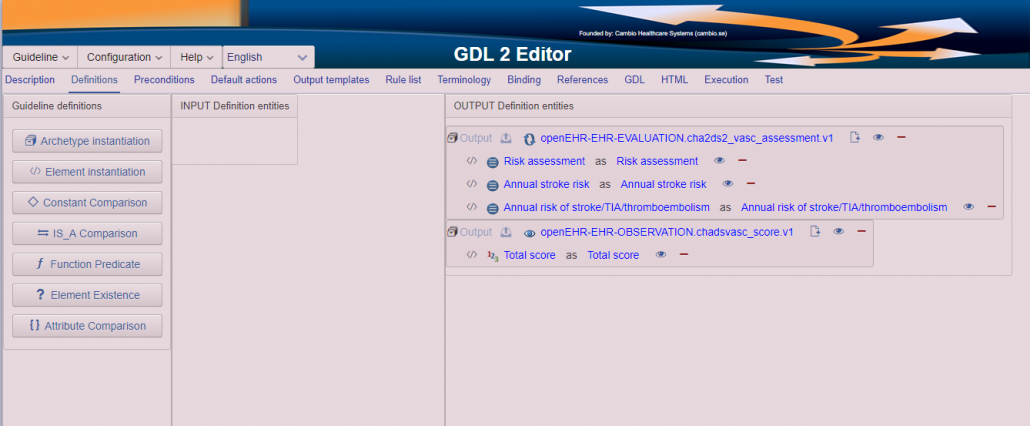
Task: Click the Archetype instantiation button
Action: 87,141
